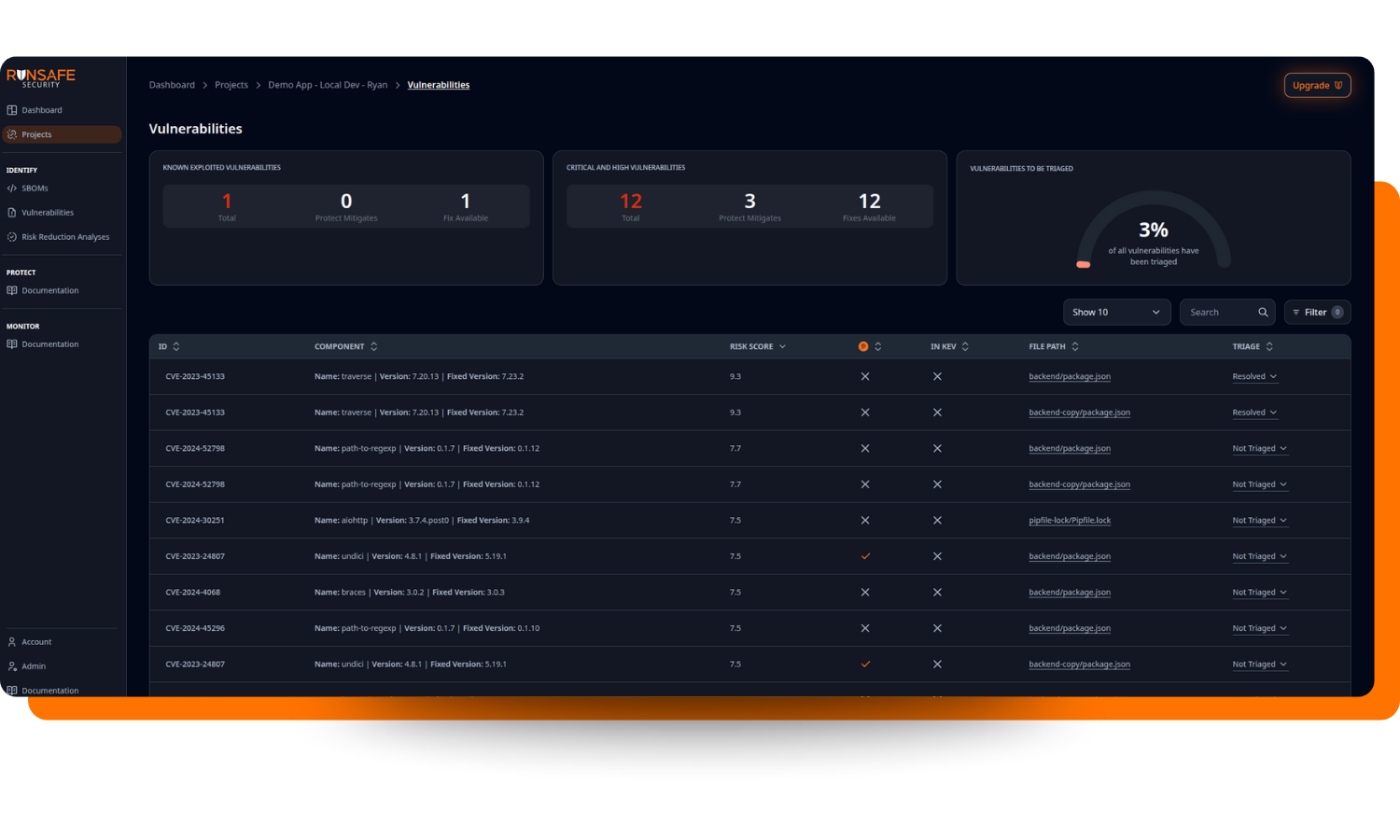The width and height of the screenshot is (1400, 840).
Task: Open the Show 10 dropdown
Action: click(x=1116, y=312)
